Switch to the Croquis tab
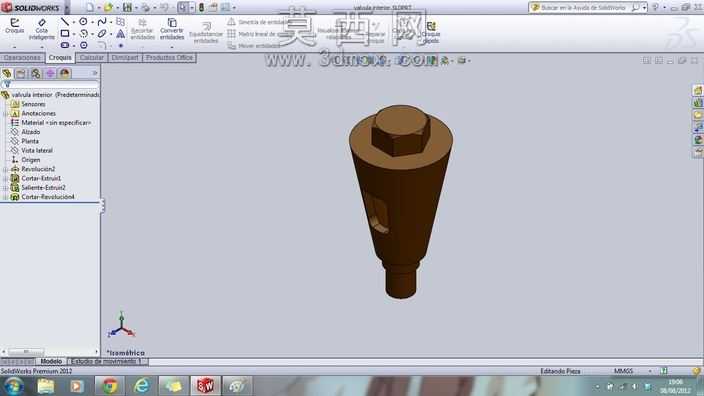This screenshot has height=396, width=704. point(60,57)
